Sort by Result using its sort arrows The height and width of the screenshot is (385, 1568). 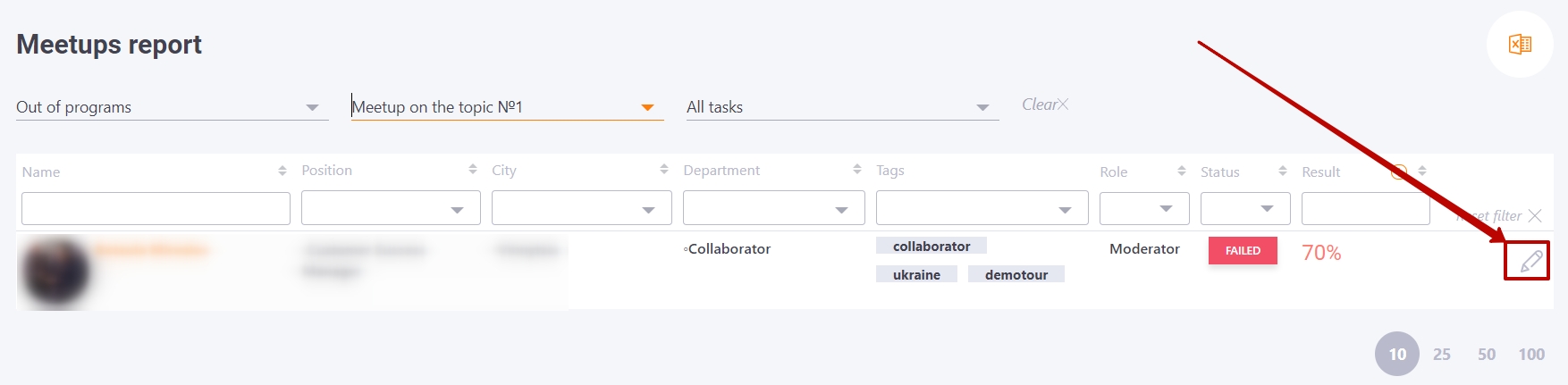(1421, 171)
